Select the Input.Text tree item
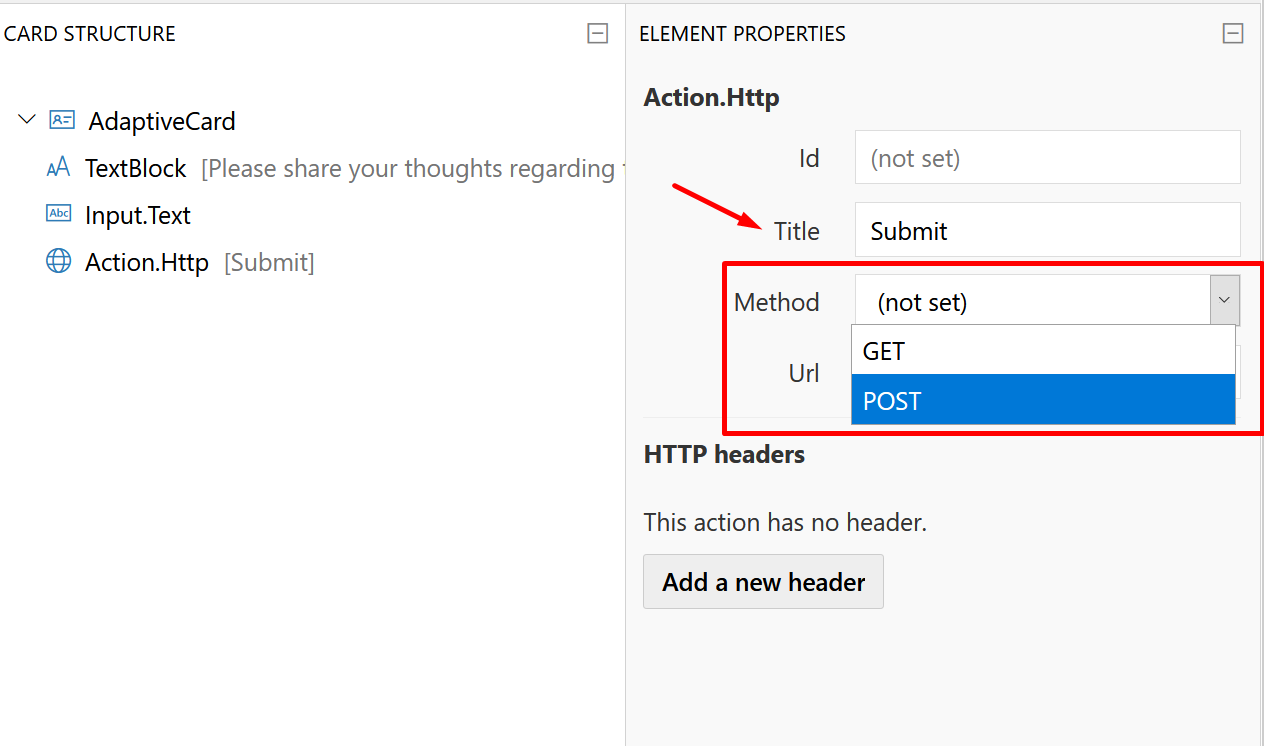 coord(138,215)
